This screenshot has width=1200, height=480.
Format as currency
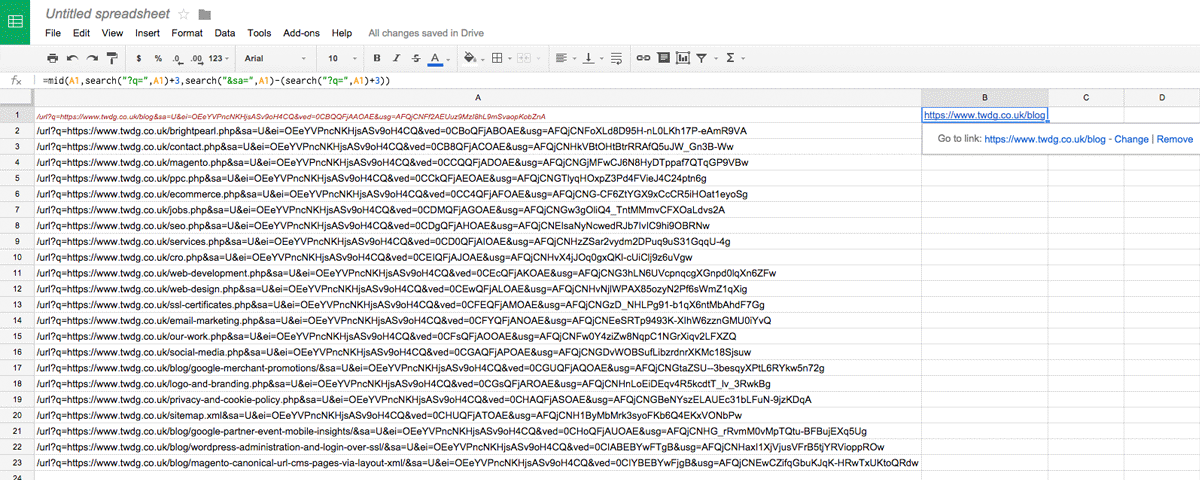point(138,58)
